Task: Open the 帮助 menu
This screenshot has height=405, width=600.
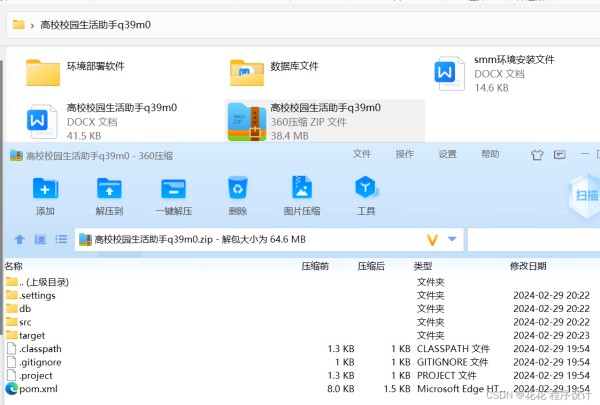Action: coord(490,154)
